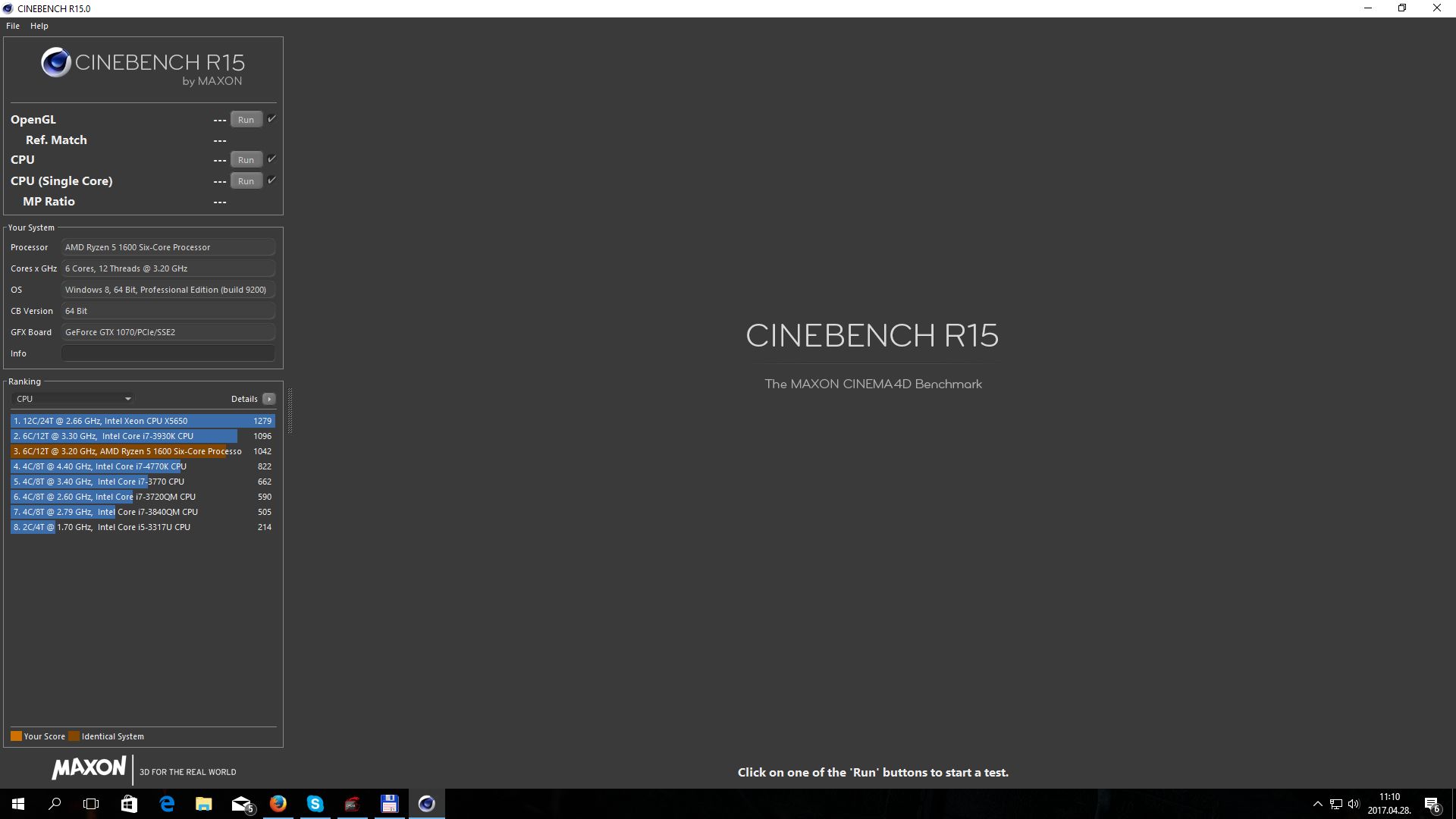Launch Microsoft Edge from taskbar

[x=167, y=804]
